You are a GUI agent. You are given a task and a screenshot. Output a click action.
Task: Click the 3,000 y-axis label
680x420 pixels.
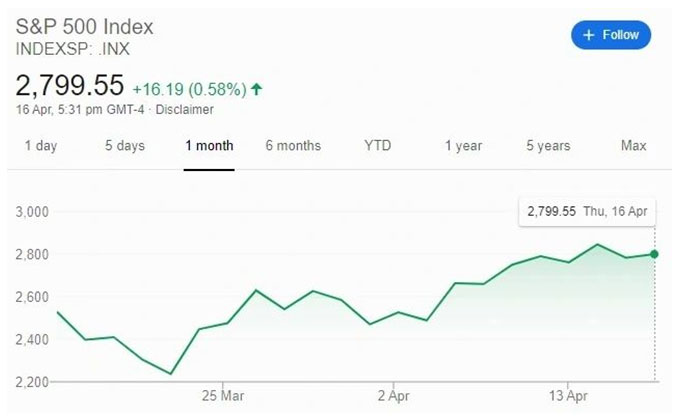(32, 212)
